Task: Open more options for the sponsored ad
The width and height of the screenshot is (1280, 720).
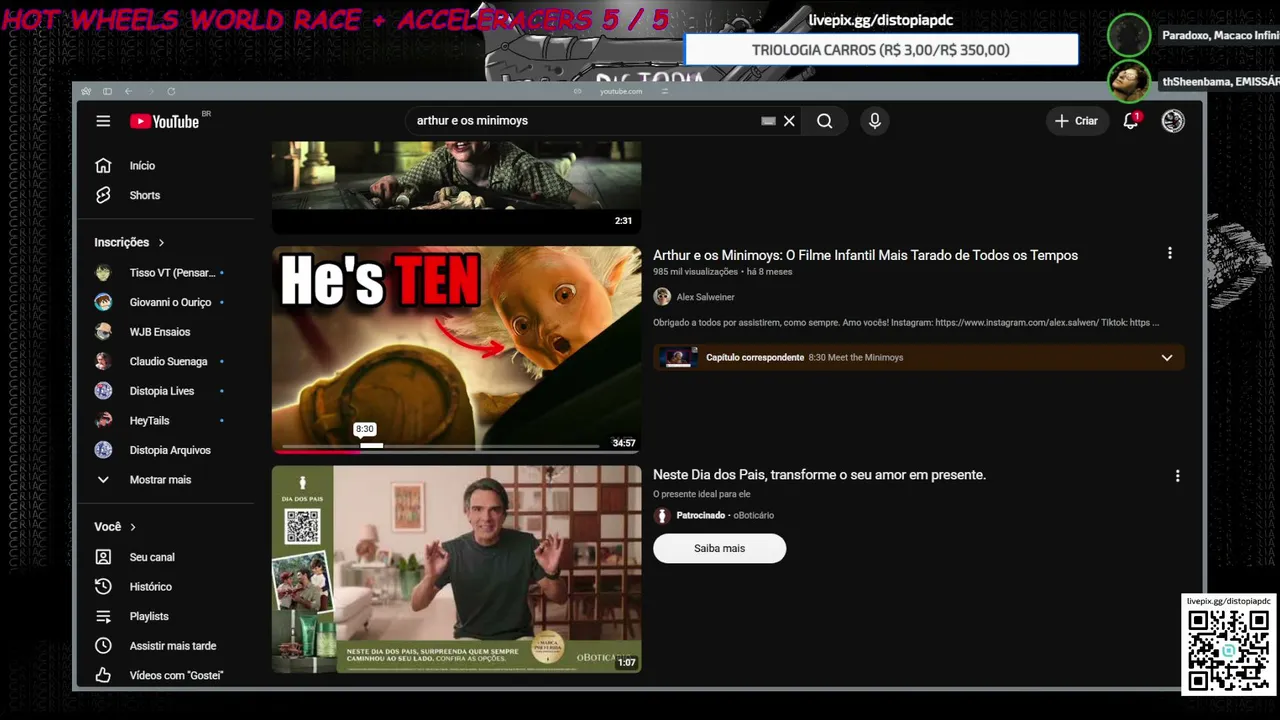Action: click(x=1177, y=476)
